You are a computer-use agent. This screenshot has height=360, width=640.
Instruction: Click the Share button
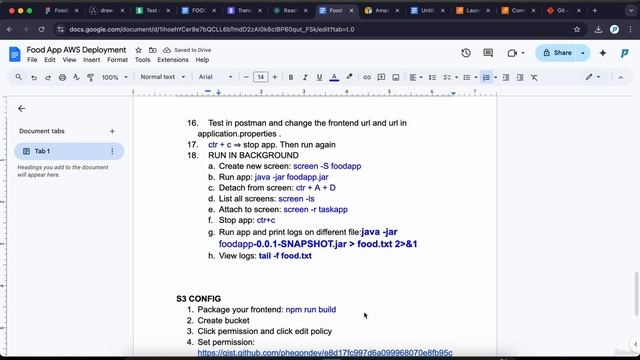coord(557,53)
